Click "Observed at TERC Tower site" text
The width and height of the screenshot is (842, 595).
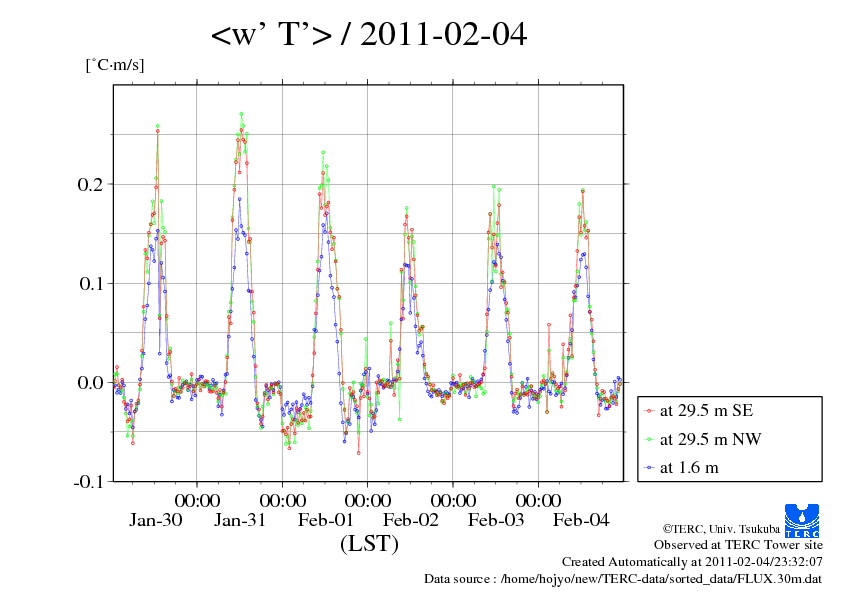pos(738,545)
